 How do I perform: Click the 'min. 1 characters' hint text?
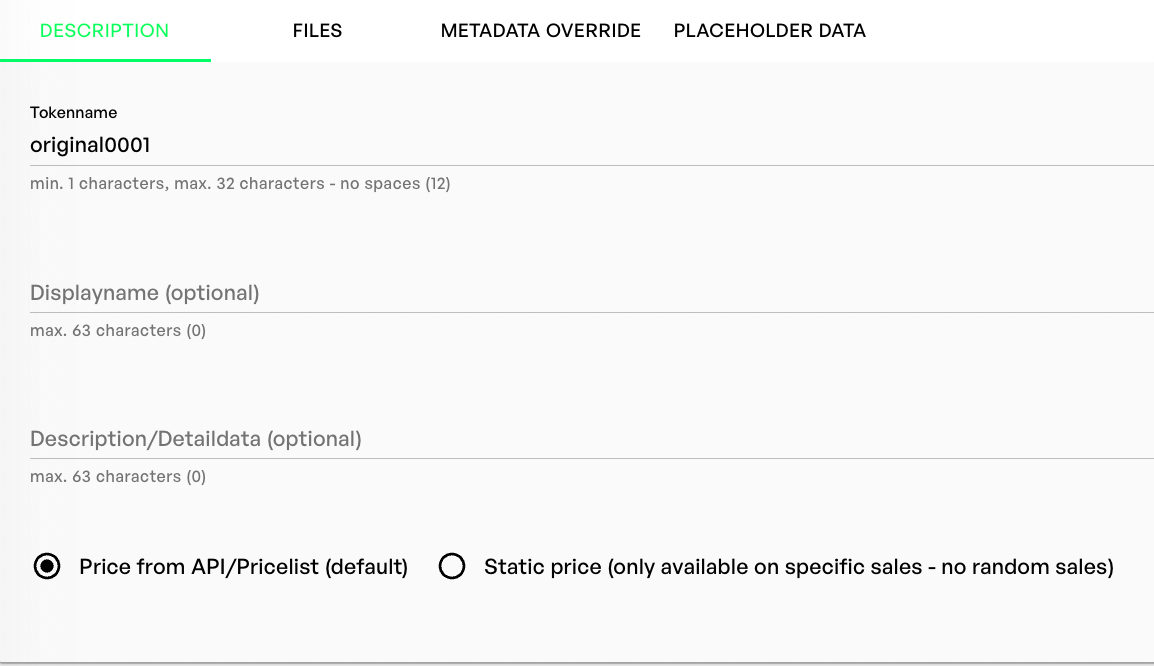pos(98,184)
